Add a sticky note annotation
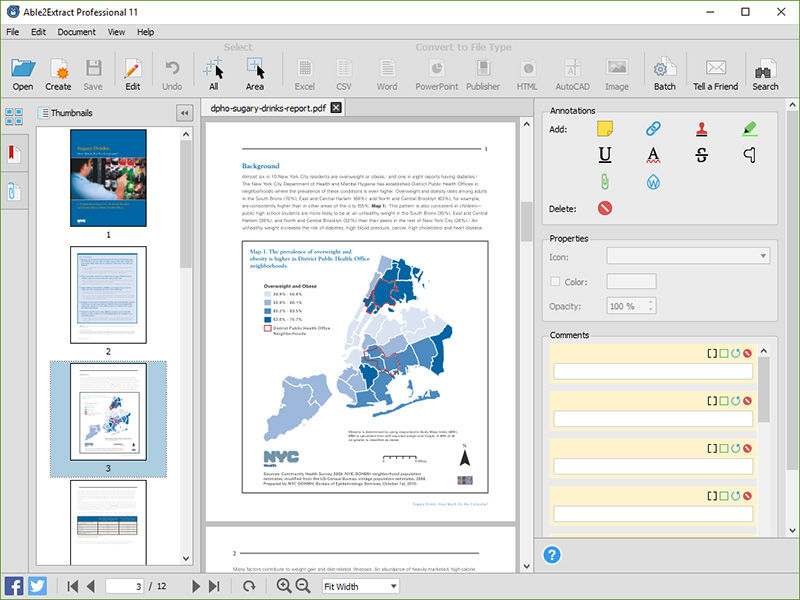800x600 pixels. (605, 129)
